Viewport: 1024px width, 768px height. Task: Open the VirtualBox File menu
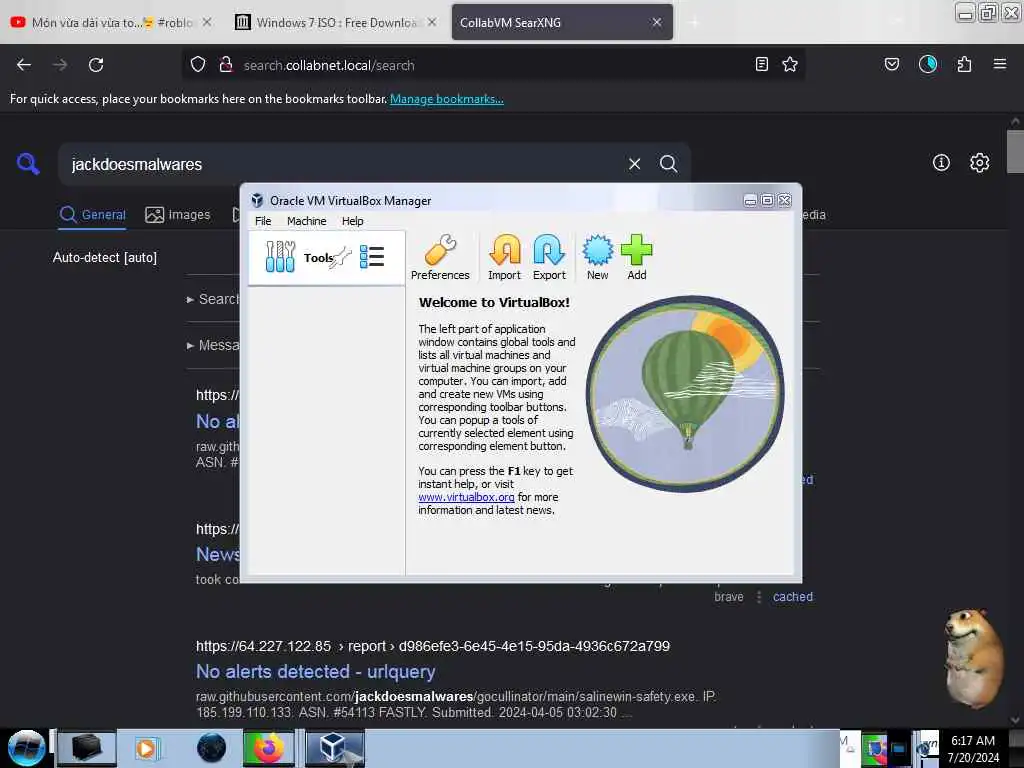[263, 221]
